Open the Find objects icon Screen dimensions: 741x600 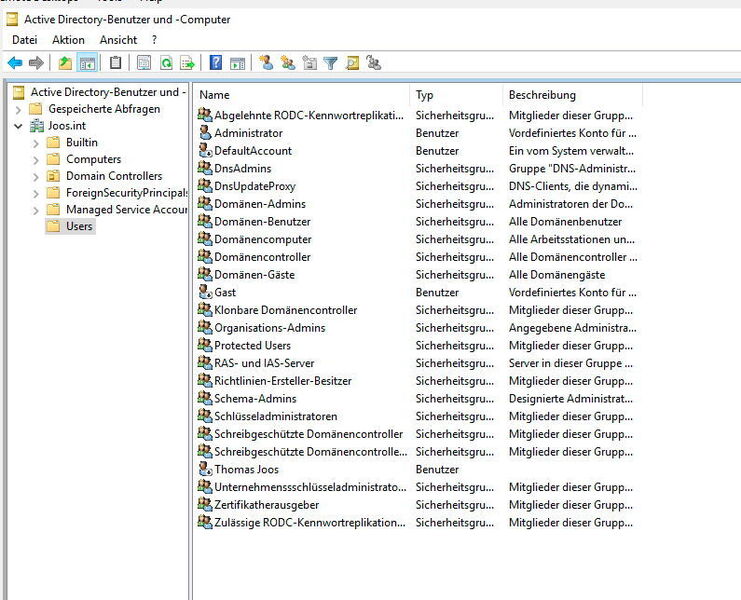pos(353,63)
